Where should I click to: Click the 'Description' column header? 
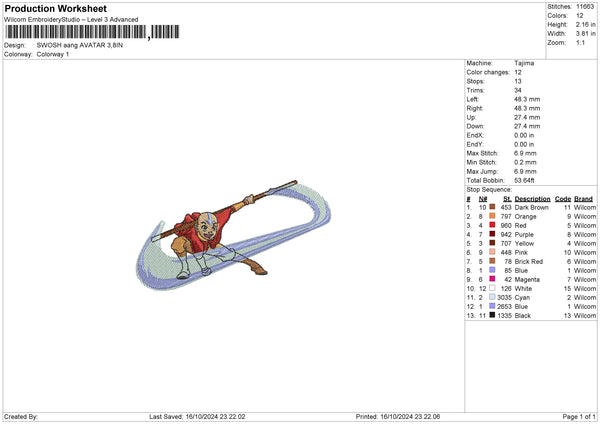pos(532,199)
